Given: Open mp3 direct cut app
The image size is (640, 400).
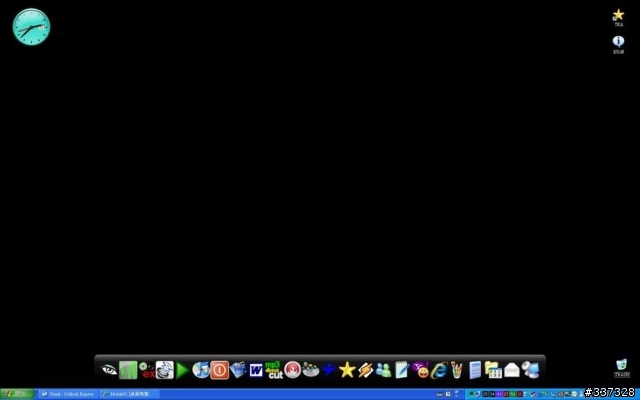Looking at the screenshot, I should tap(274, 370).
